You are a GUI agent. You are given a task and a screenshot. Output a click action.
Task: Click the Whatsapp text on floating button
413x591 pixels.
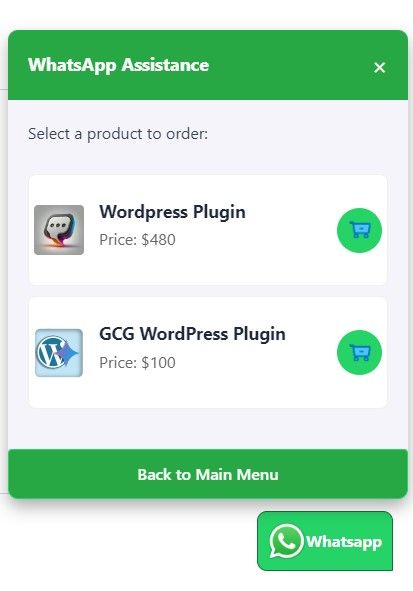pyautogui.click(x=344, y=542)
